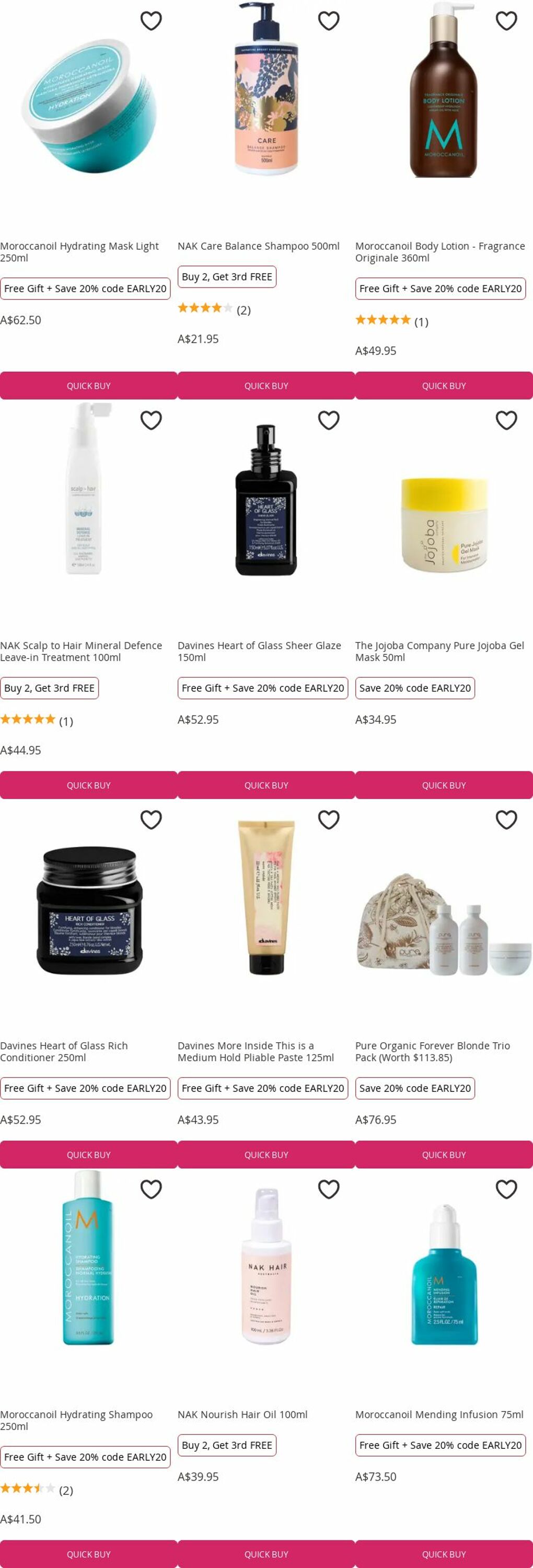This screenshot has width=533, height=1568.
Task: Click Save 20% code EARLY20 badge on Jojoba Mask
Action: 415,688
